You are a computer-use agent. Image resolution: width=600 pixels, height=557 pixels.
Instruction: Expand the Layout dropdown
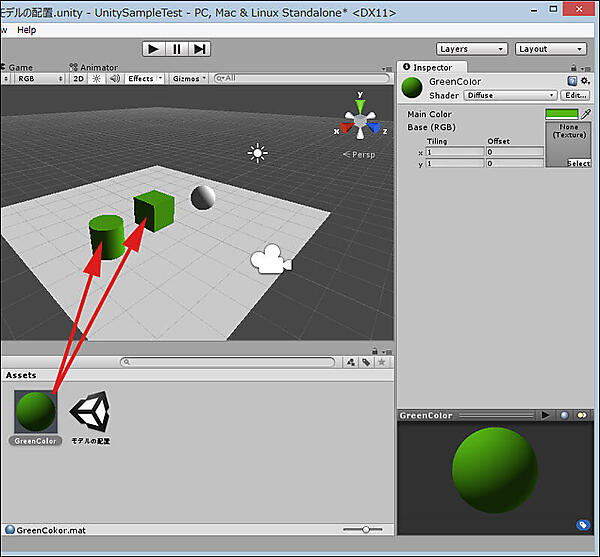pyautogui.click(x=551, y=49)
